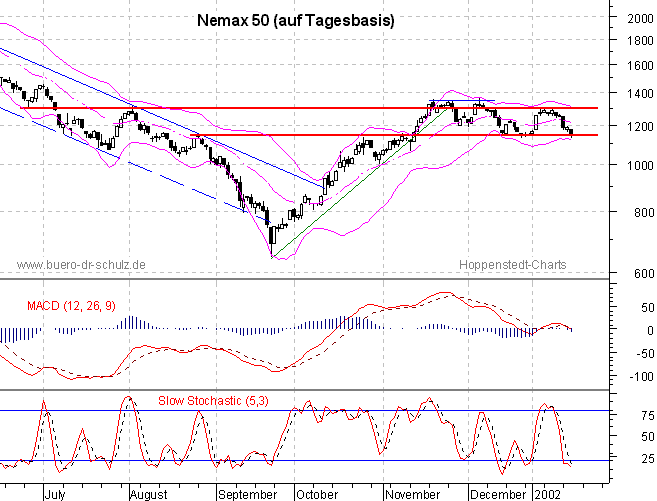Click the 1400 price axis value

tap(640, 93)
